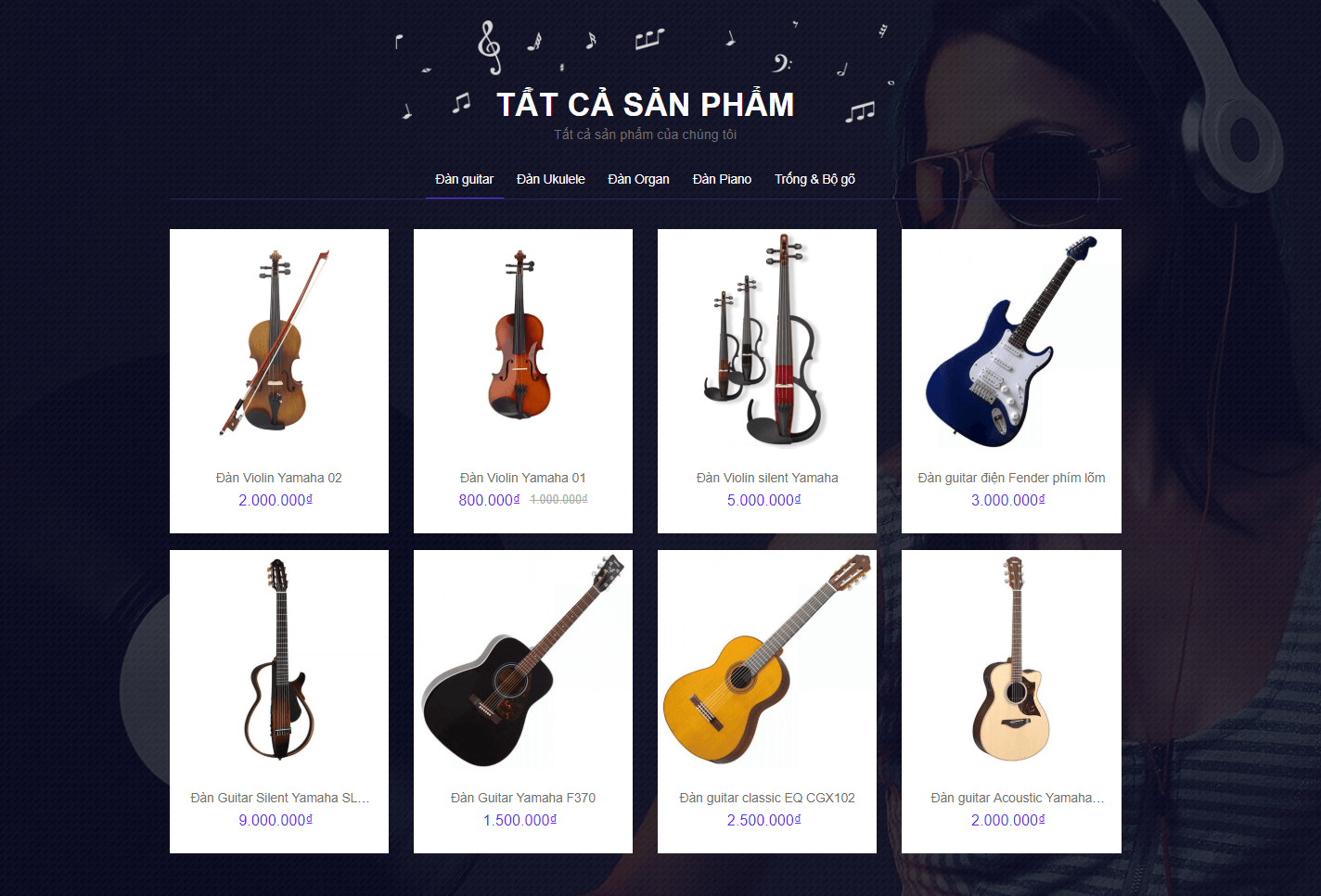
Task: Open the Đàn Violin Yamaha 01 title link
Action: coord(523,478)
